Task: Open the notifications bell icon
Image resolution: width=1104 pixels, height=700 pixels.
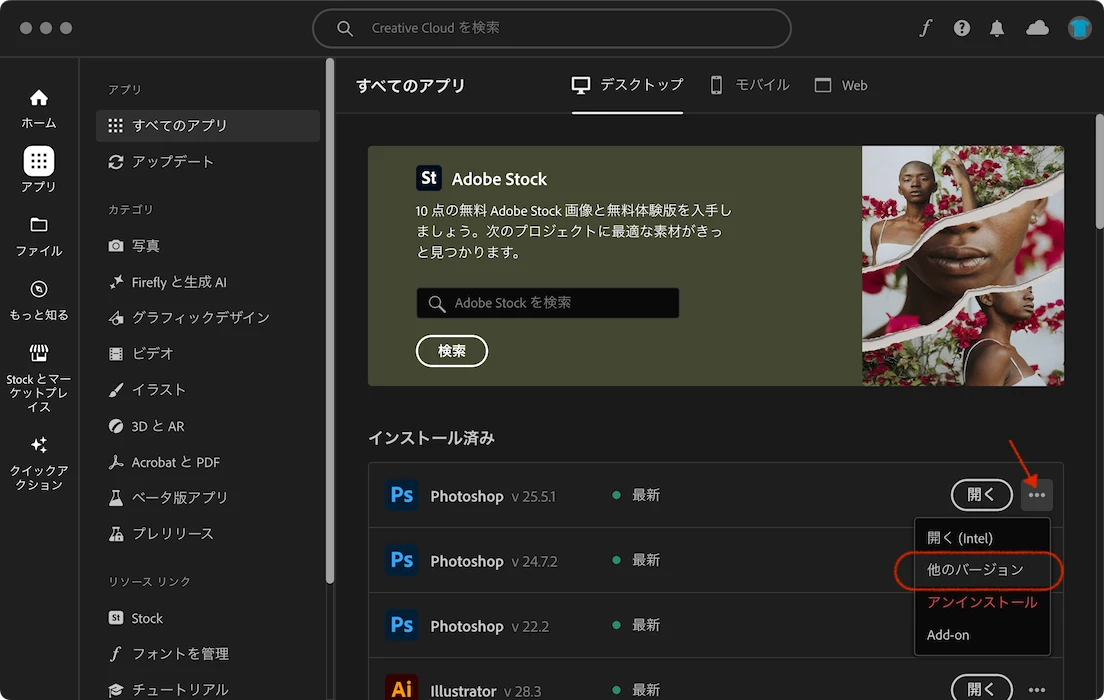Action: (997, 28)
